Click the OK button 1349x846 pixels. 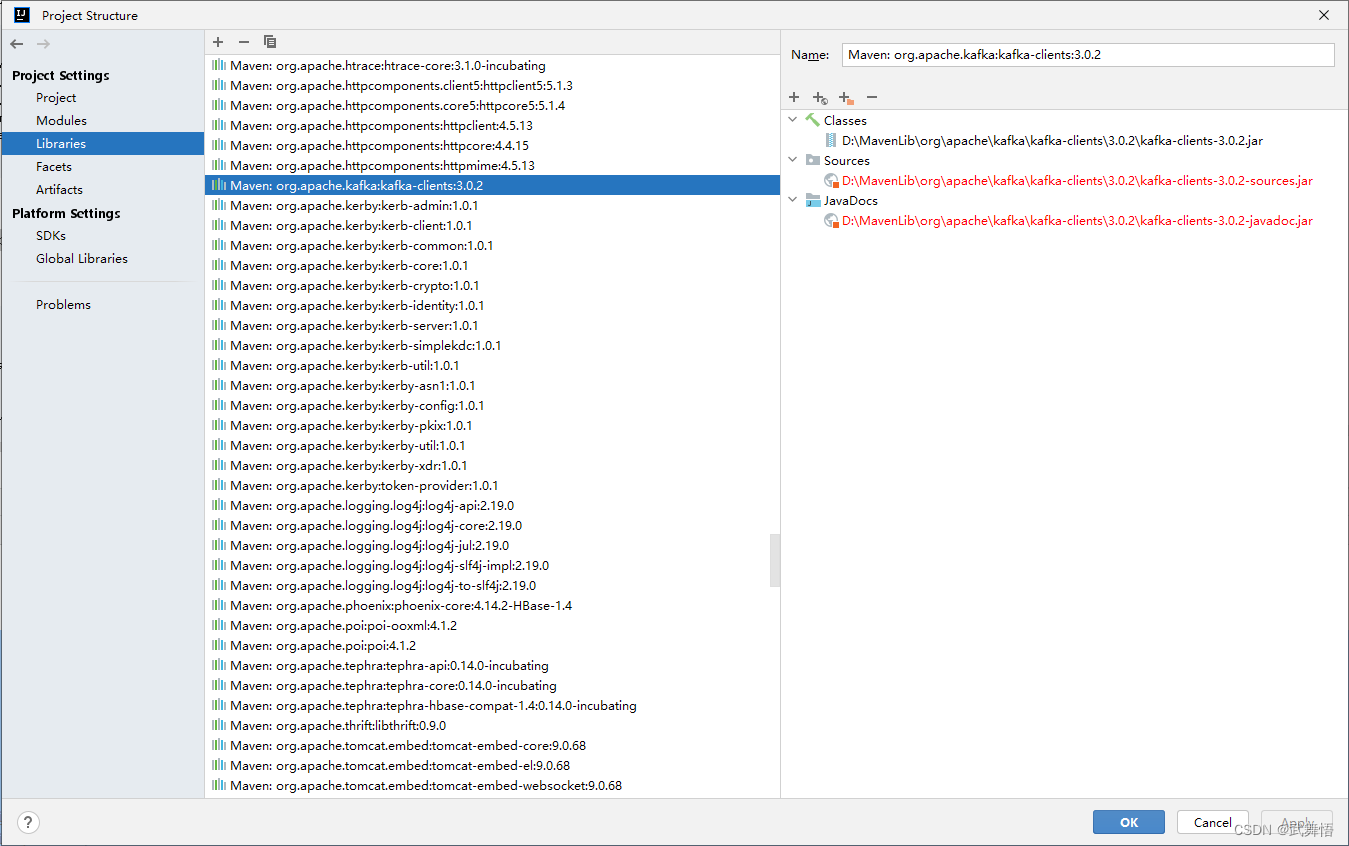1129,822
